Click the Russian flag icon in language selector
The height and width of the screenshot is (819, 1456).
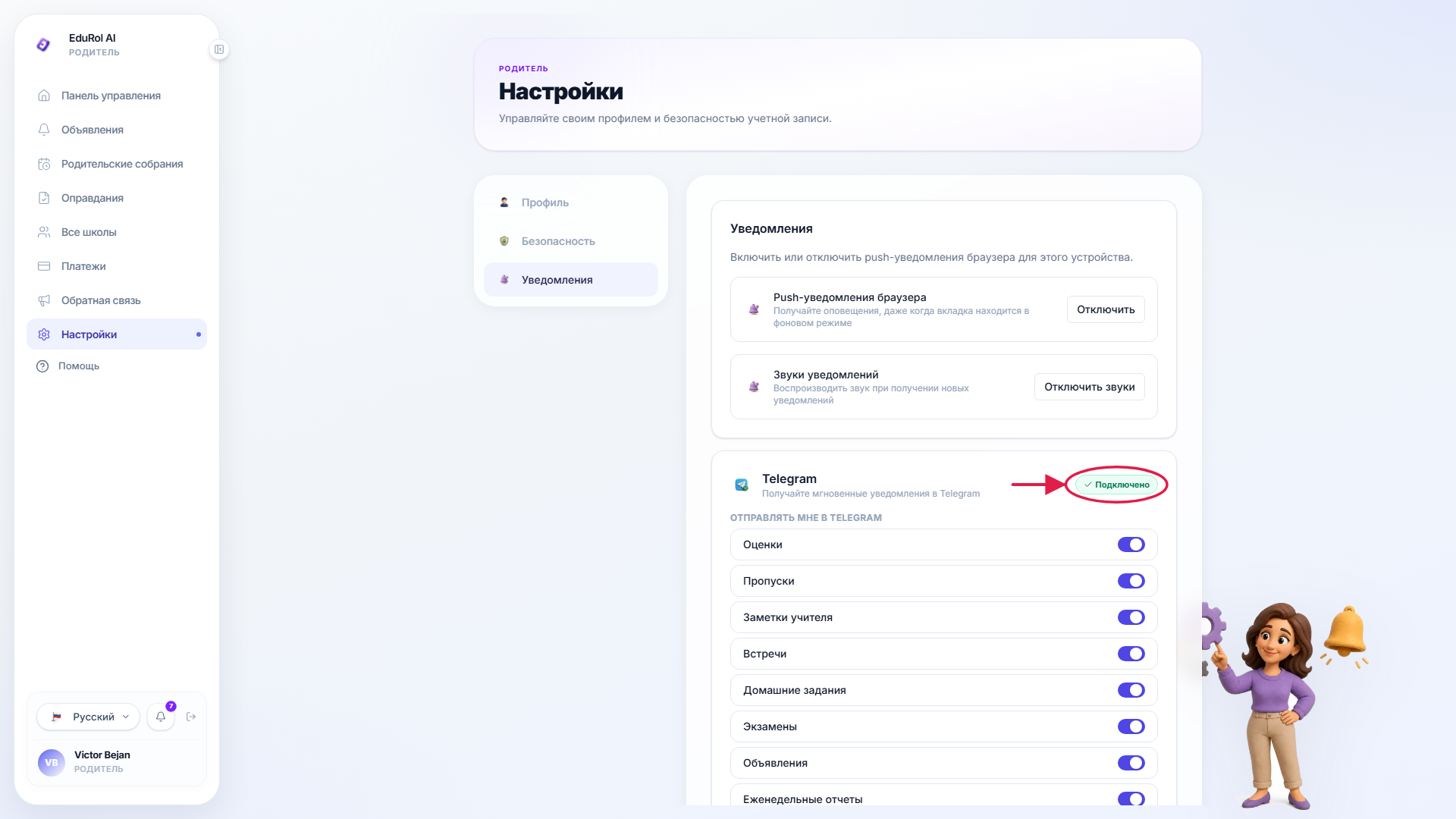(56, 717)
